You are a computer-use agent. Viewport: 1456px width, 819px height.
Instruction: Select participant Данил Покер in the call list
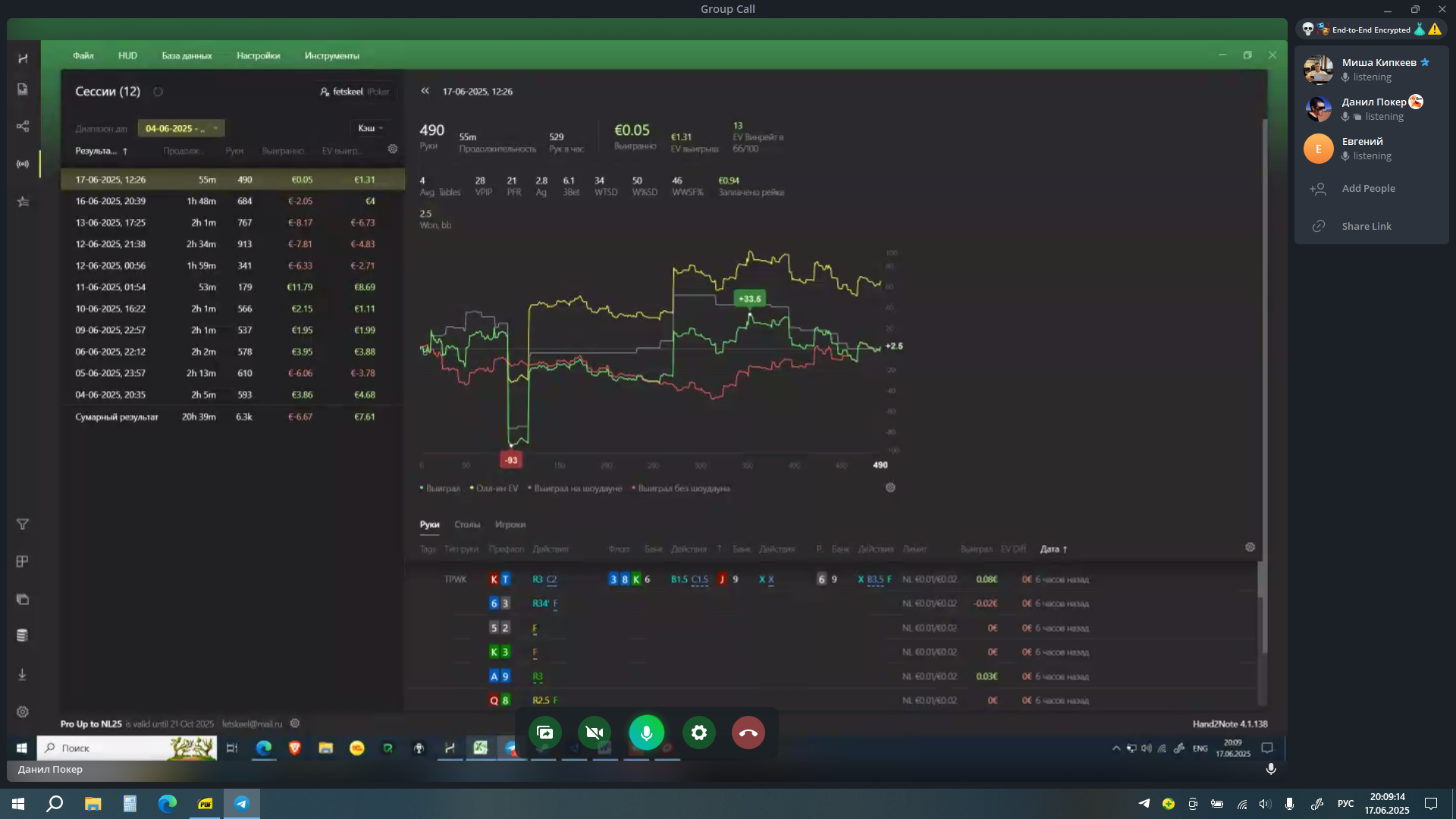click(x=1371, y=108)
